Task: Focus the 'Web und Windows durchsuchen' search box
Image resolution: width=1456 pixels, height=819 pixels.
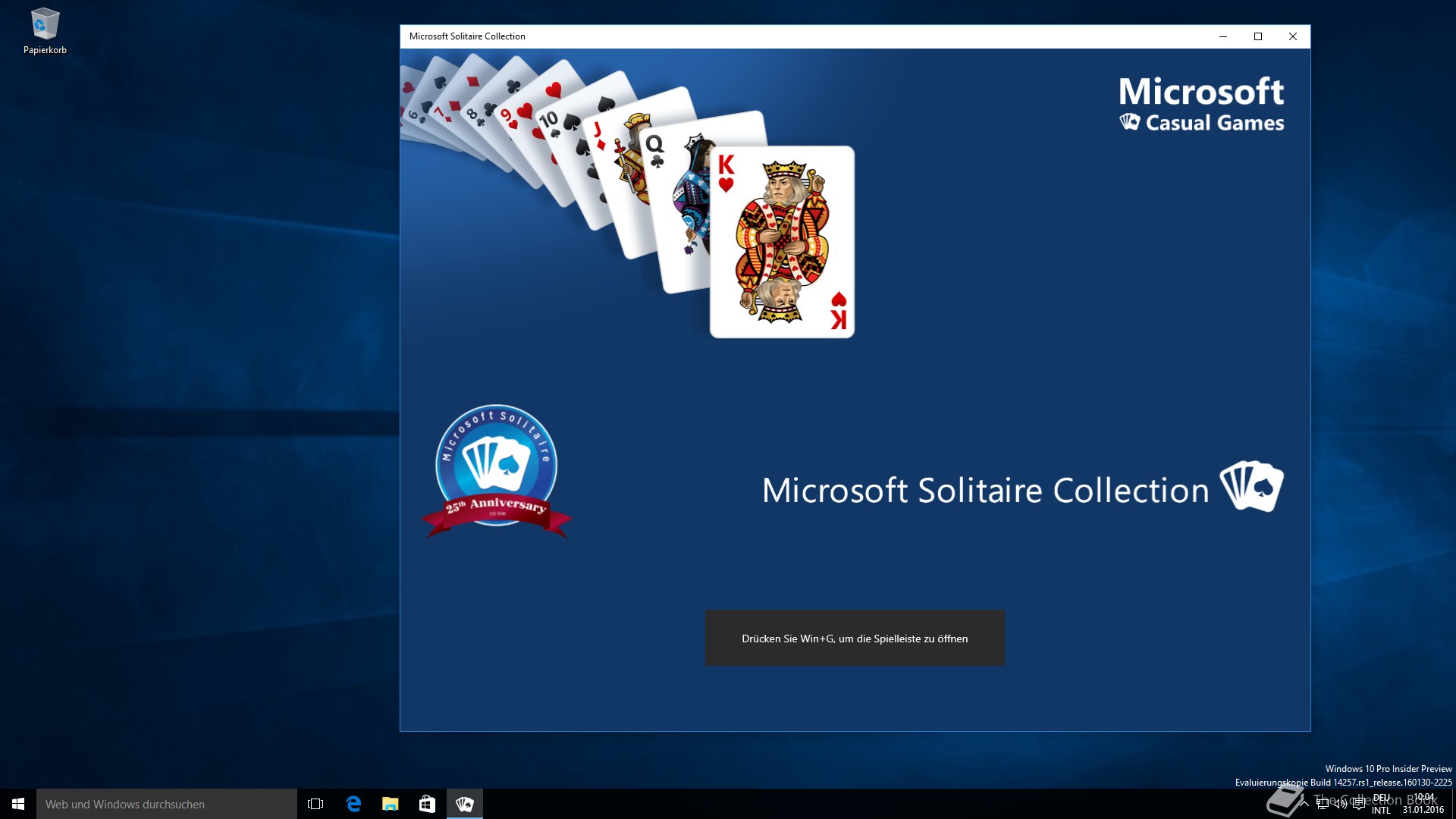Action: (167, 804)
